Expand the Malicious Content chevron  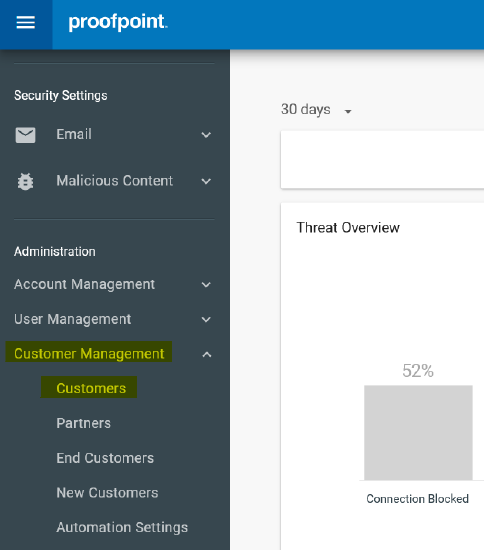pos(206,181)
